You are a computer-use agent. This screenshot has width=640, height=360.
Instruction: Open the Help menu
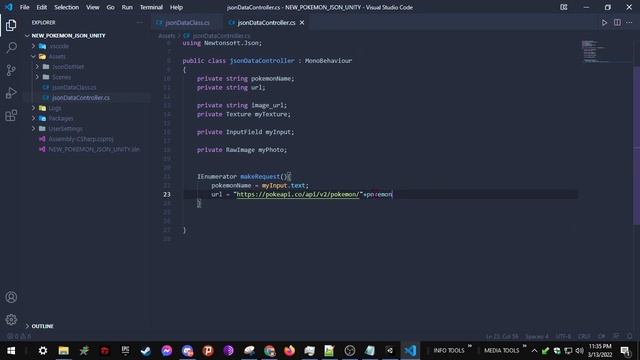pyautogui.click(x=176, y=7)
